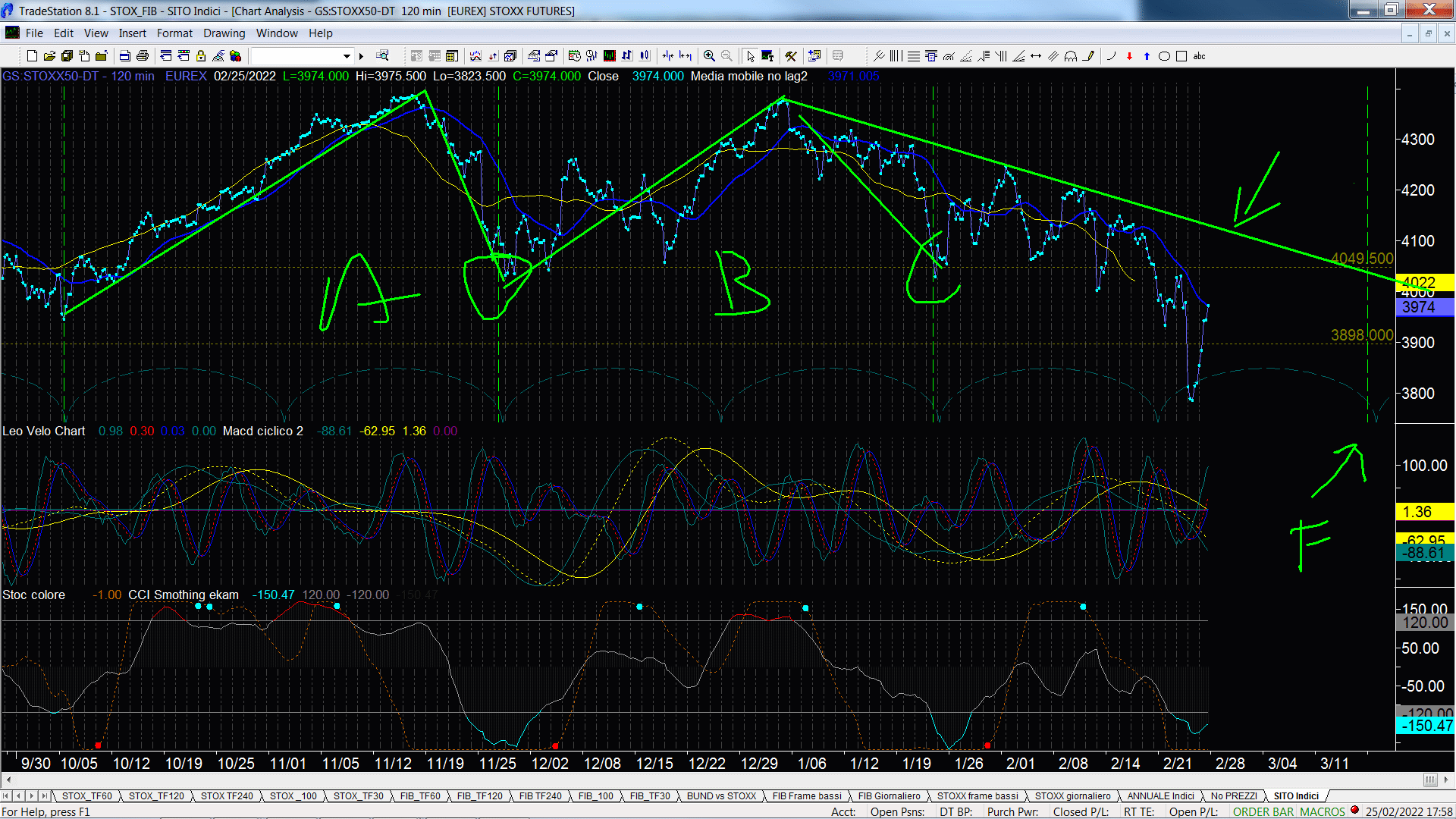Image resolution: width=1456 pixels, height=819 pixels.
Task: Switch to the STOX_TF60 tab
Action: tap(86, 795)
